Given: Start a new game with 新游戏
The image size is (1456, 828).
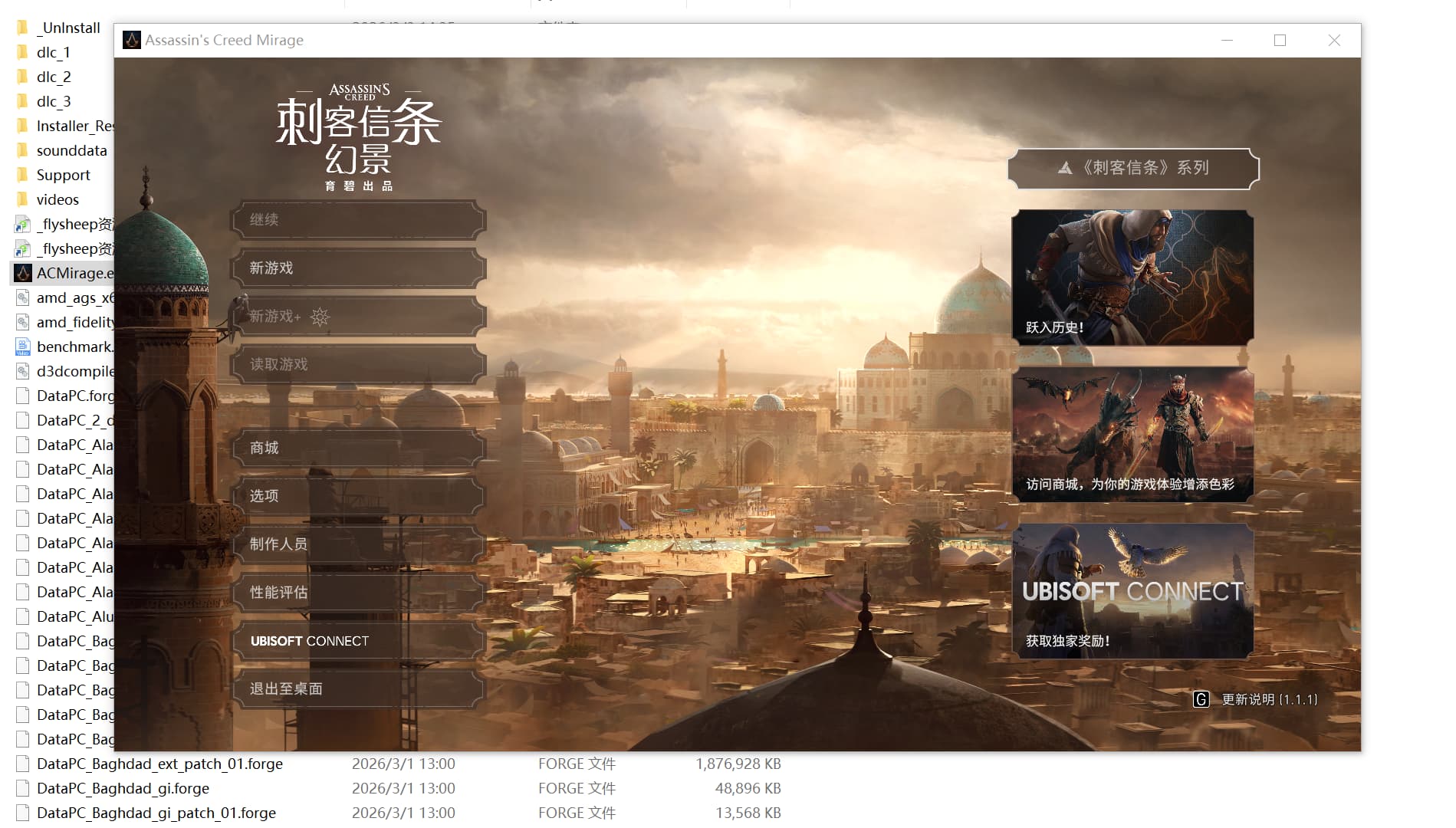Looking at the screenshot, I should tap(358, 268).
